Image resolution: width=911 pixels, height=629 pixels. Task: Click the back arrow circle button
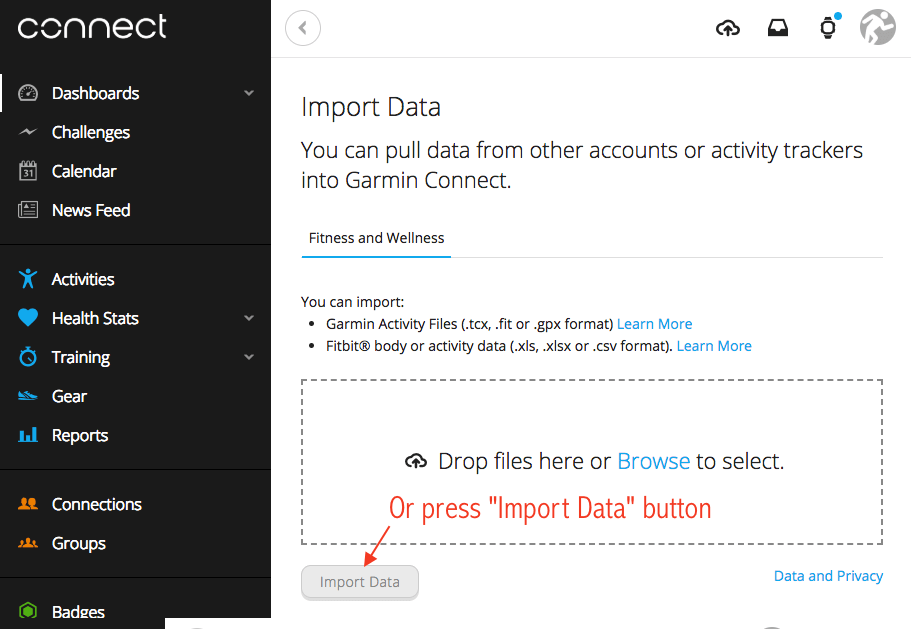pyautogui.click(x=303, y=28)
